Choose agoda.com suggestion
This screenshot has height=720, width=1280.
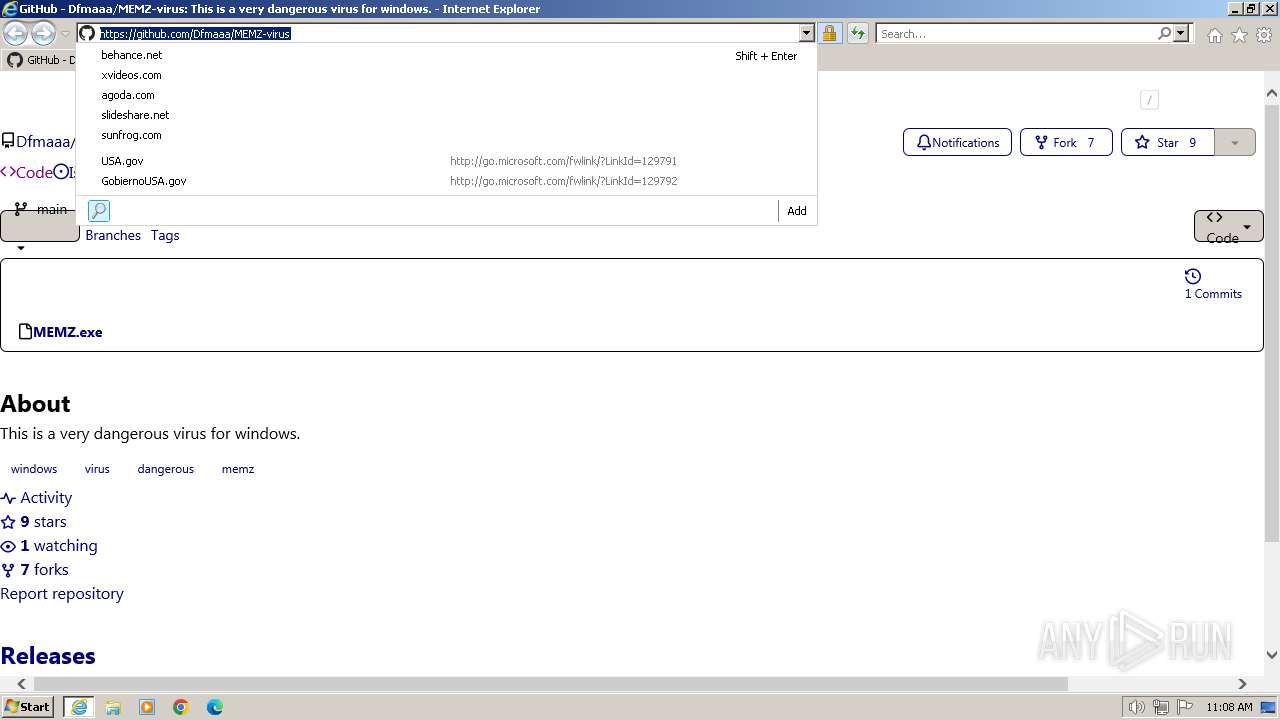coord(446,95)
